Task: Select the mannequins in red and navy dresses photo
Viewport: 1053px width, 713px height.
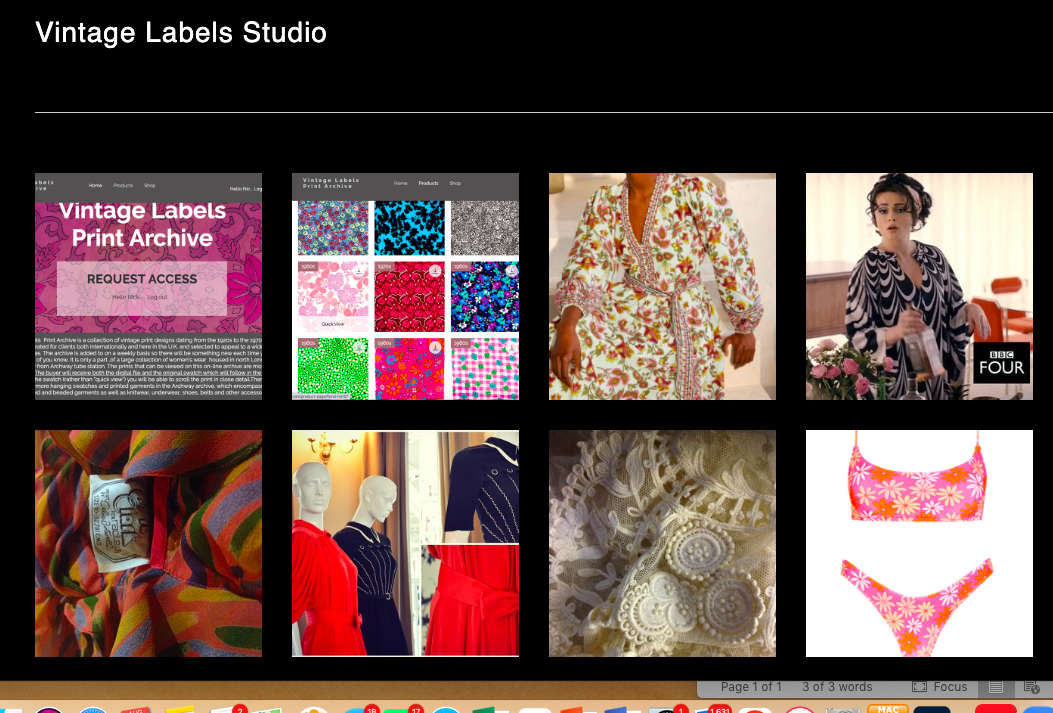Action: (x=406, y=543)
